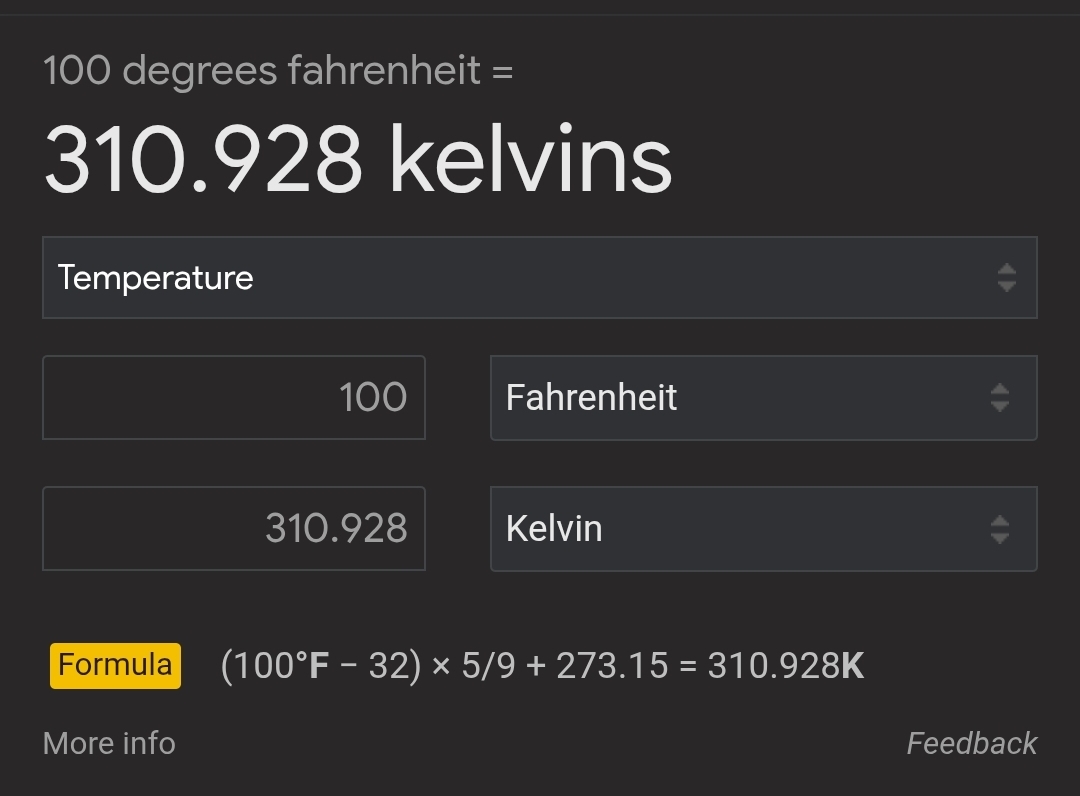Click the "100 degrees fahrenheit =" heading text
This screenshot has height=796, width=1080.
coord(278,72)
